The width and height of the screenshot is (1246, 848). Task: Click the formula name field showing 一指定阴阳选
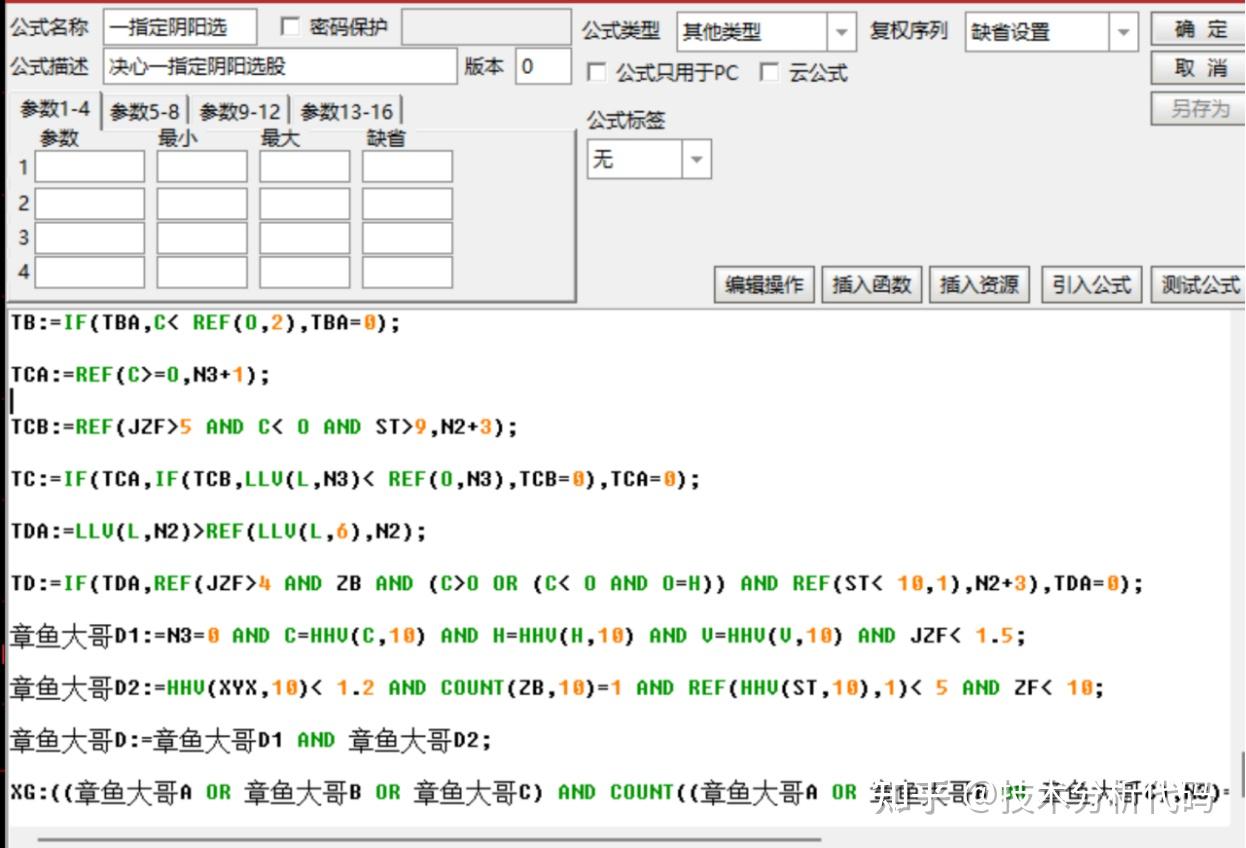(180, 26)
